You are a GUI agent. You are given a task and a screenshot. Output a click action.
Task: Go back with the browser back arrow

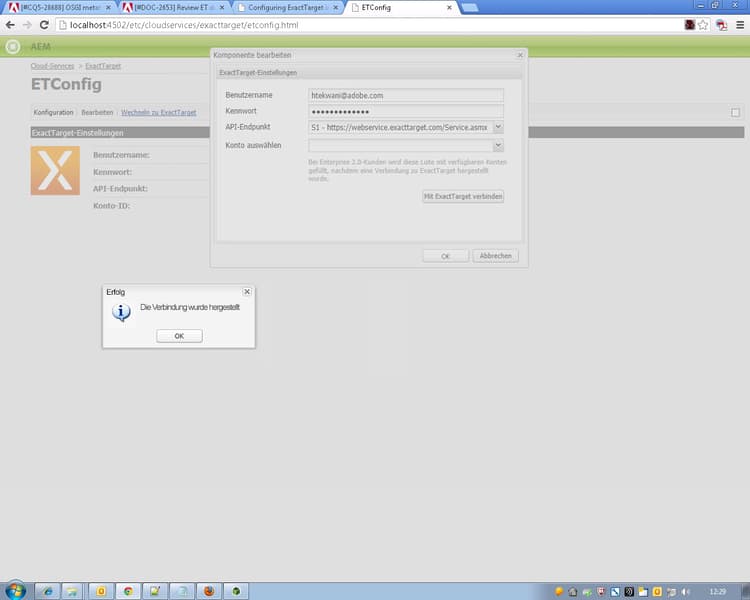tap(10, 25)
